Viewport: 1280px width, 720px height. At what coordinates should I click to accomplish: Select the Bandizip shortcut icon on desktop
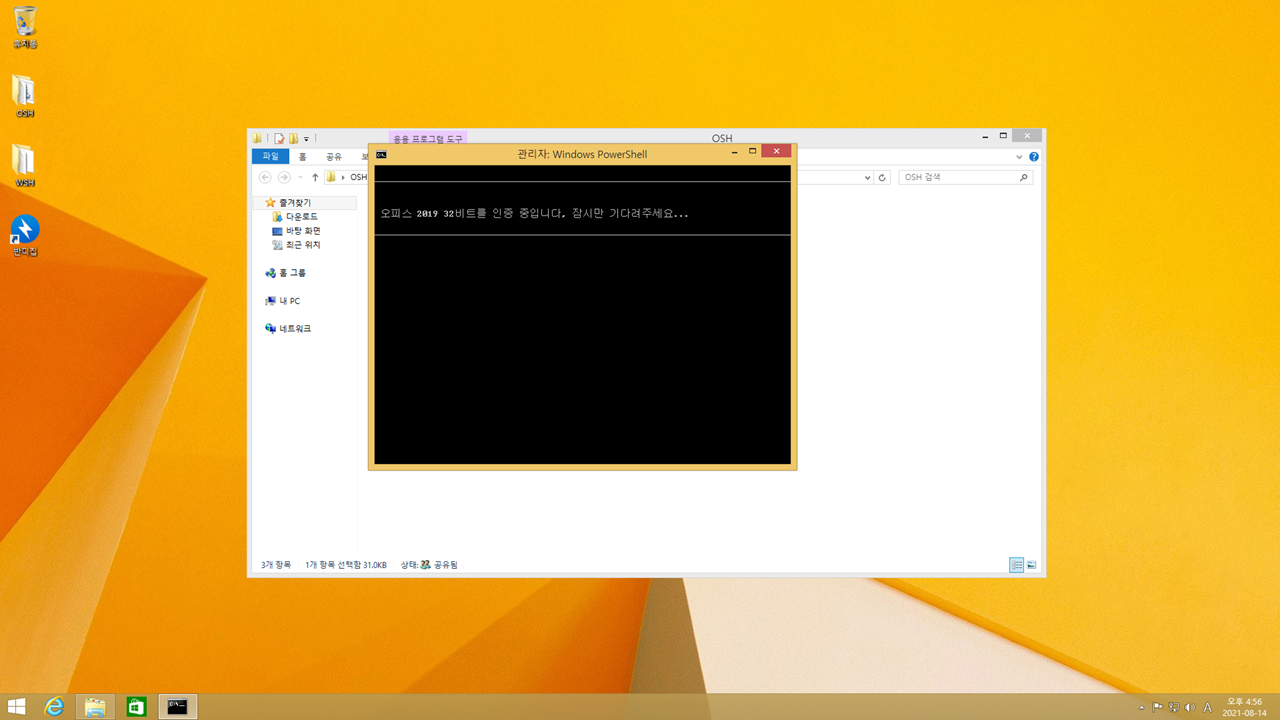(x=25, y=235)
